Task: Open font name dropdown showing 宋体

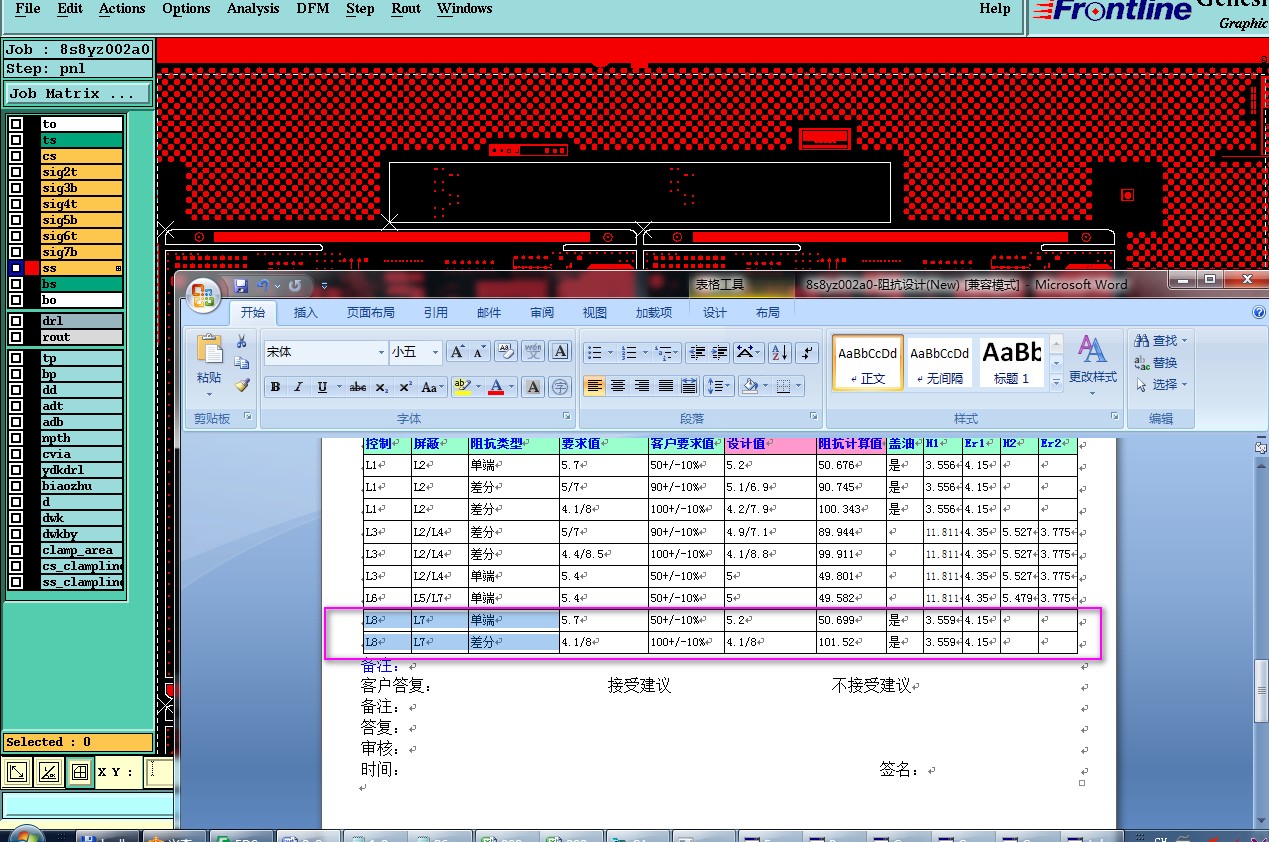Action: point(381,352)
